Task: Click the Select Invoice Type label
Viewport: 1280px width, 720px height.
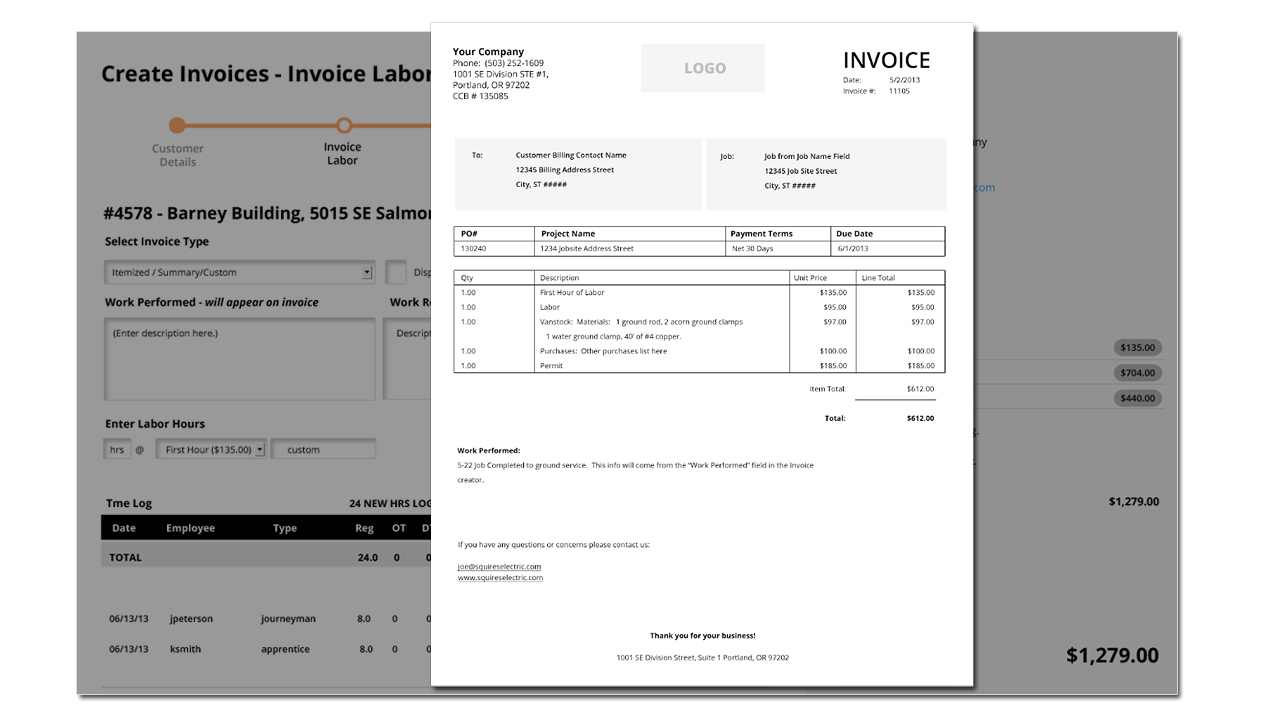Action: point(157,242)
